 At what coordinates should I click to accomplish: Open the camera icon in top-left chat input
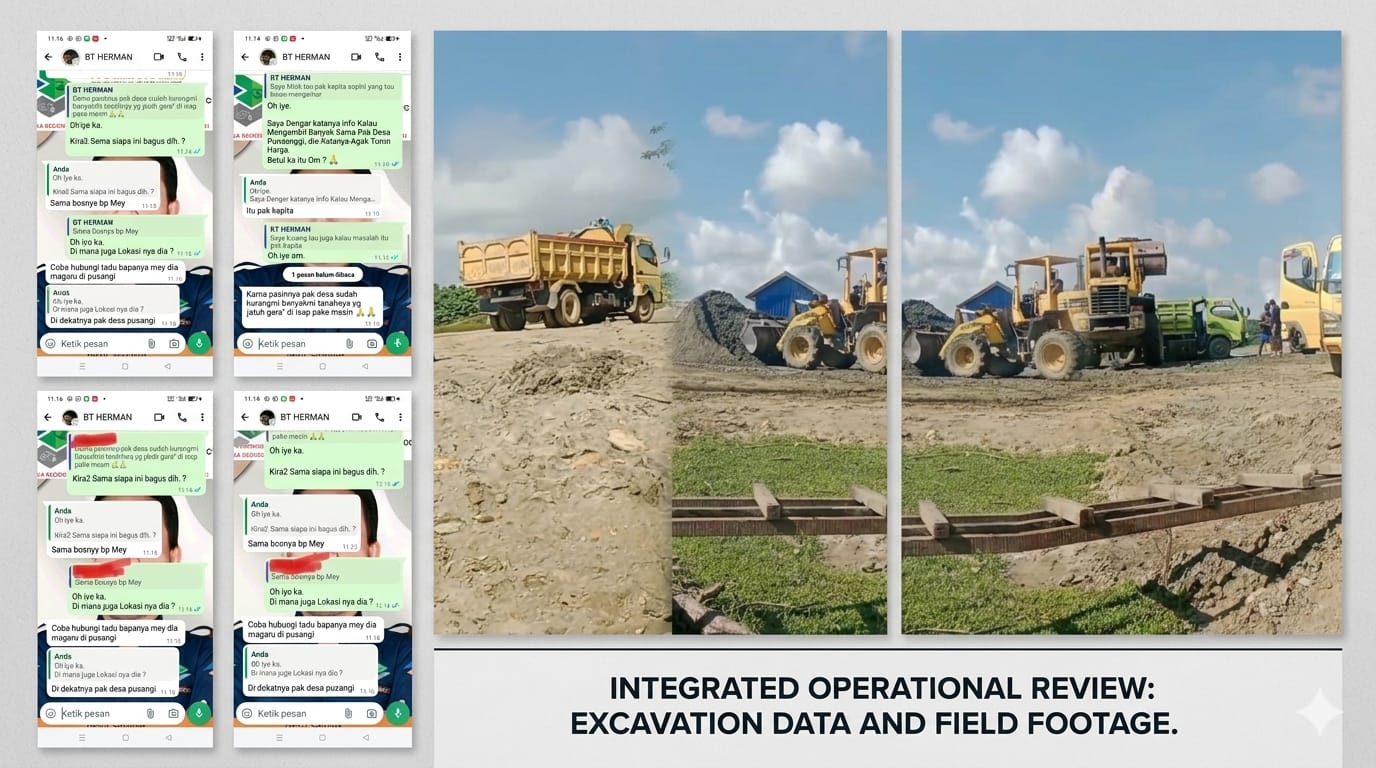tap(174, 343)
